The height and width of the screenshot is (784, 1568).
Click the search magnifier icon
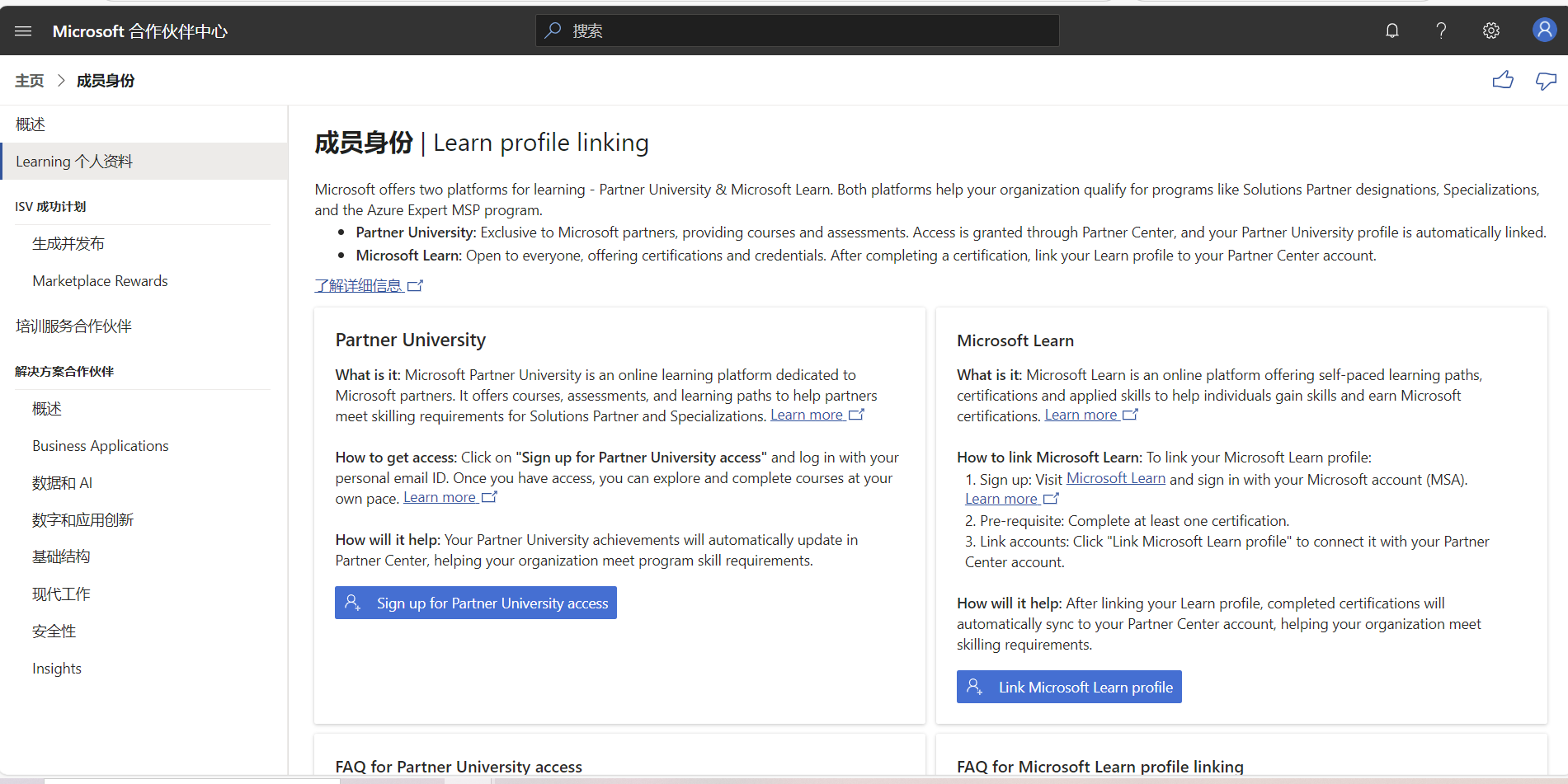click(x=553, y=31)
